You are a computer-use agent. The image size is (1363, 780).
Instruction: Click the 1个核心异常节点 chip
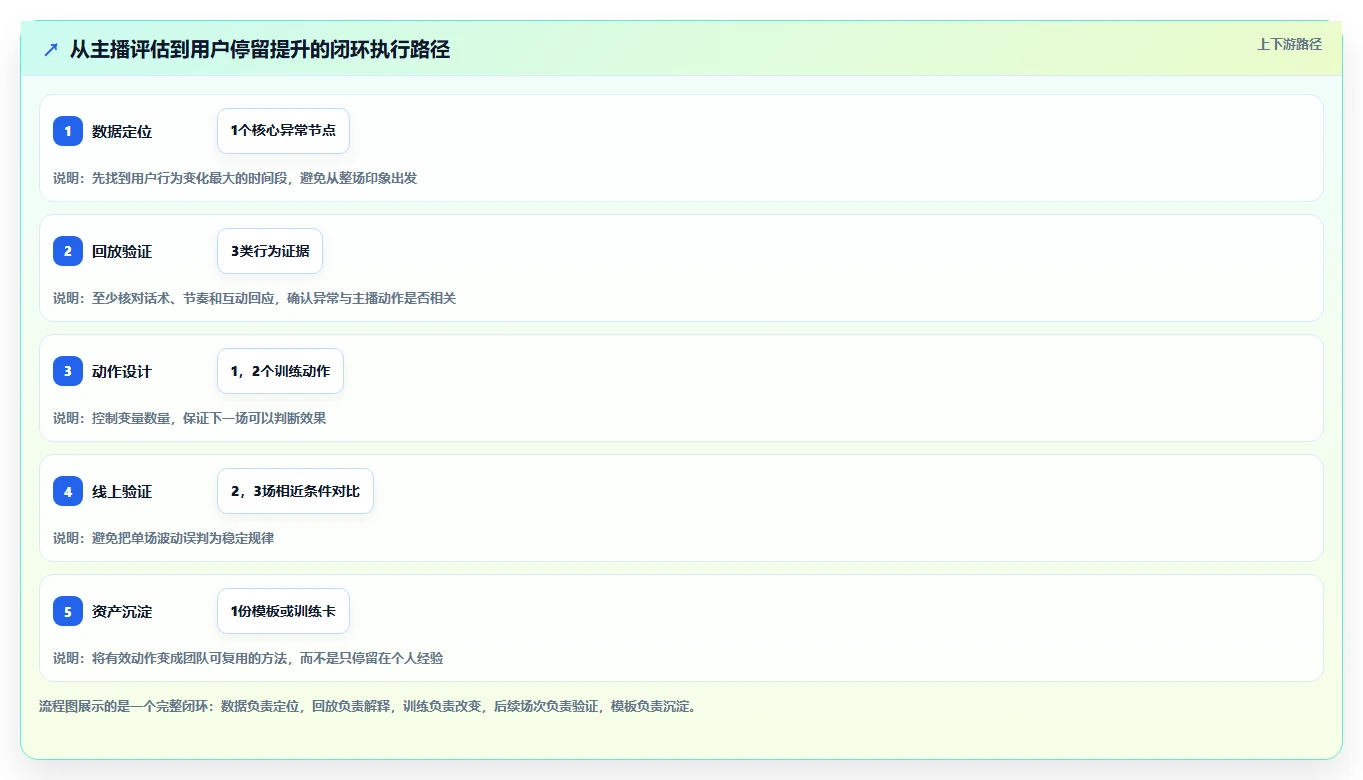(283, 131)
